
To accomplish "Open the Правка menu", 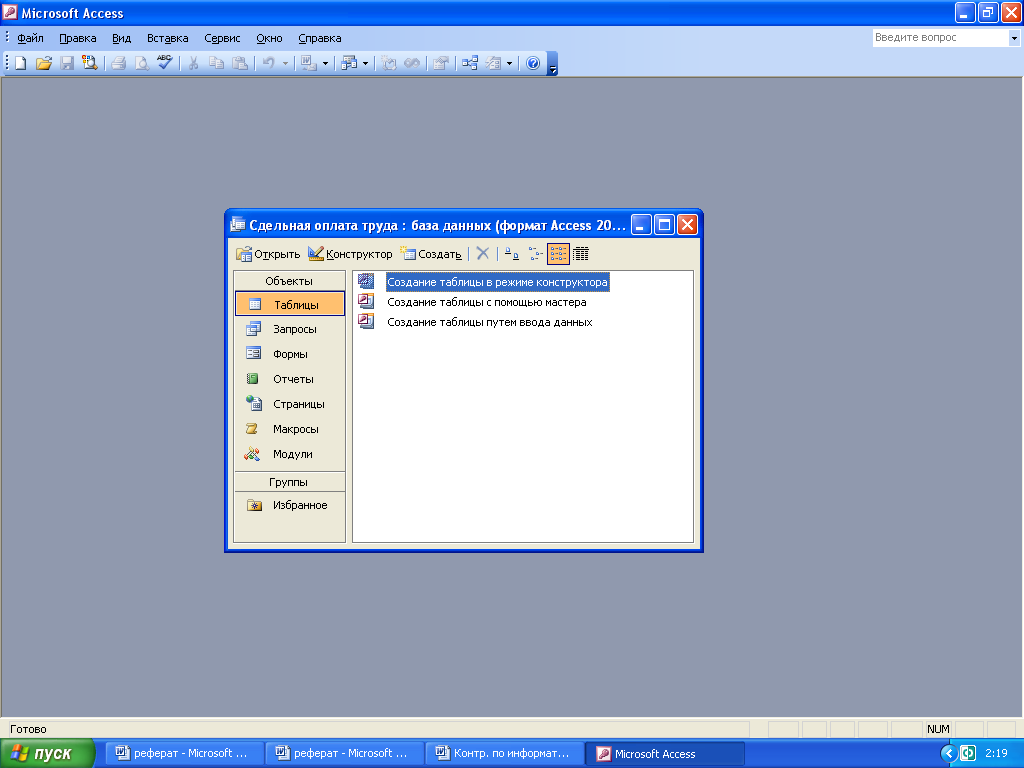I will [78, 39].
